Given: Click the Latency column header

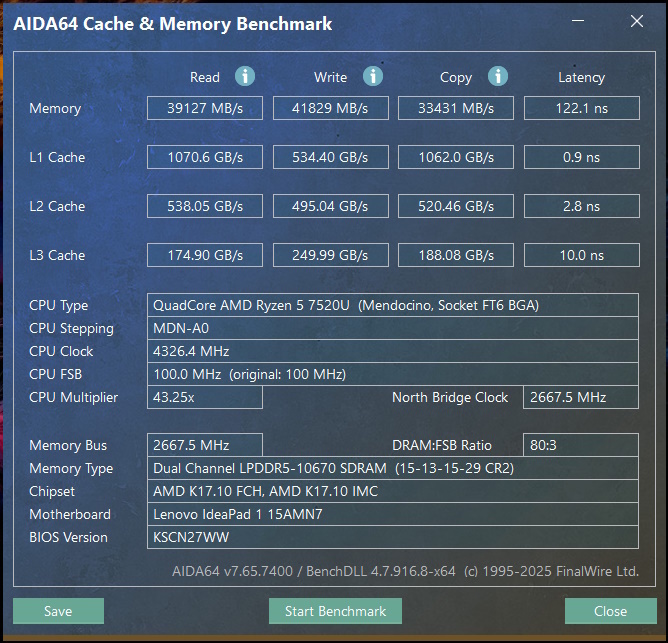Looking at the screenshot, I should pos(582,78).
